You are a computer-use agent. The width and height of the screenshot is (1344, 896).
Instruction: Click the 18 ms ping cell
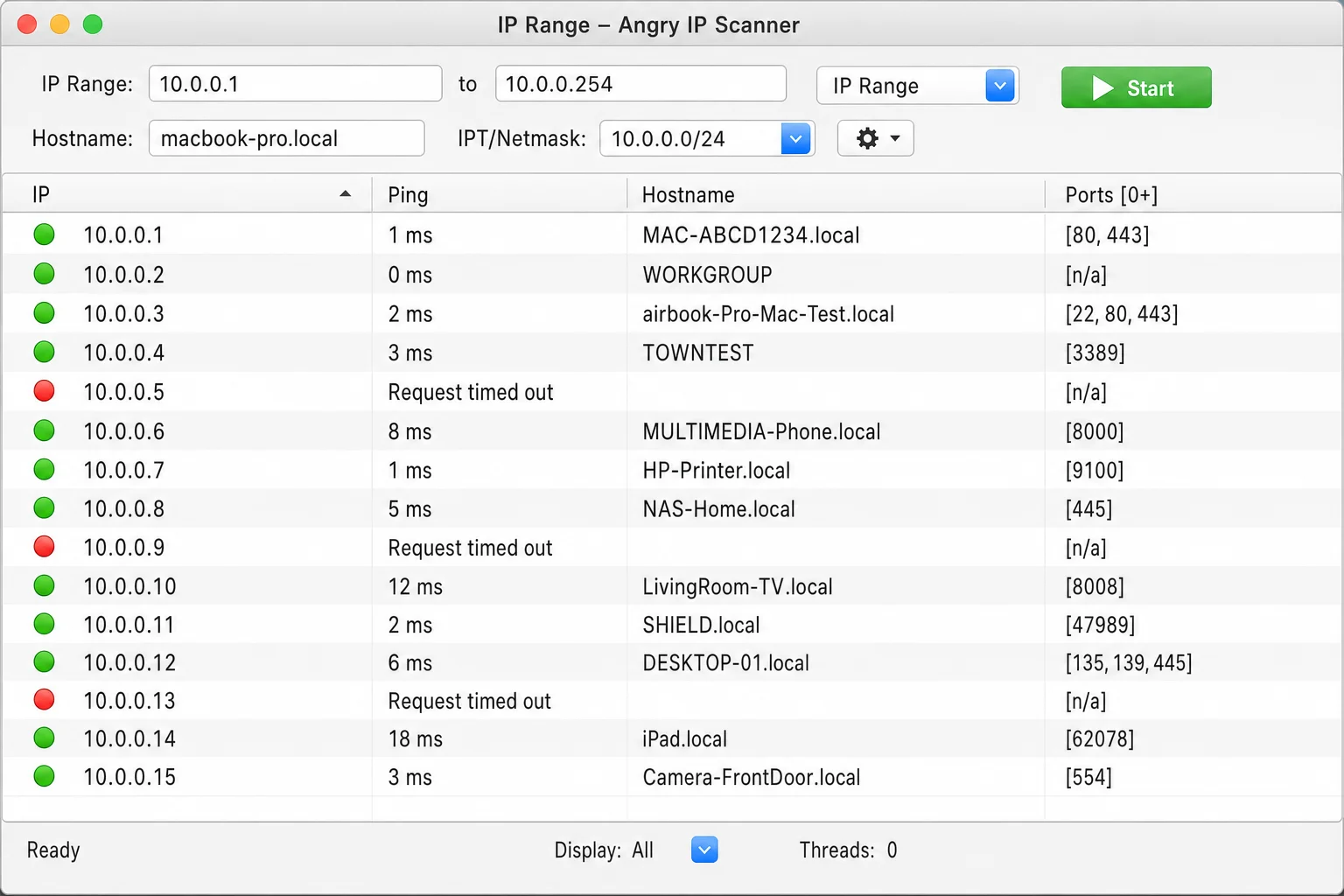pos(416,739)
